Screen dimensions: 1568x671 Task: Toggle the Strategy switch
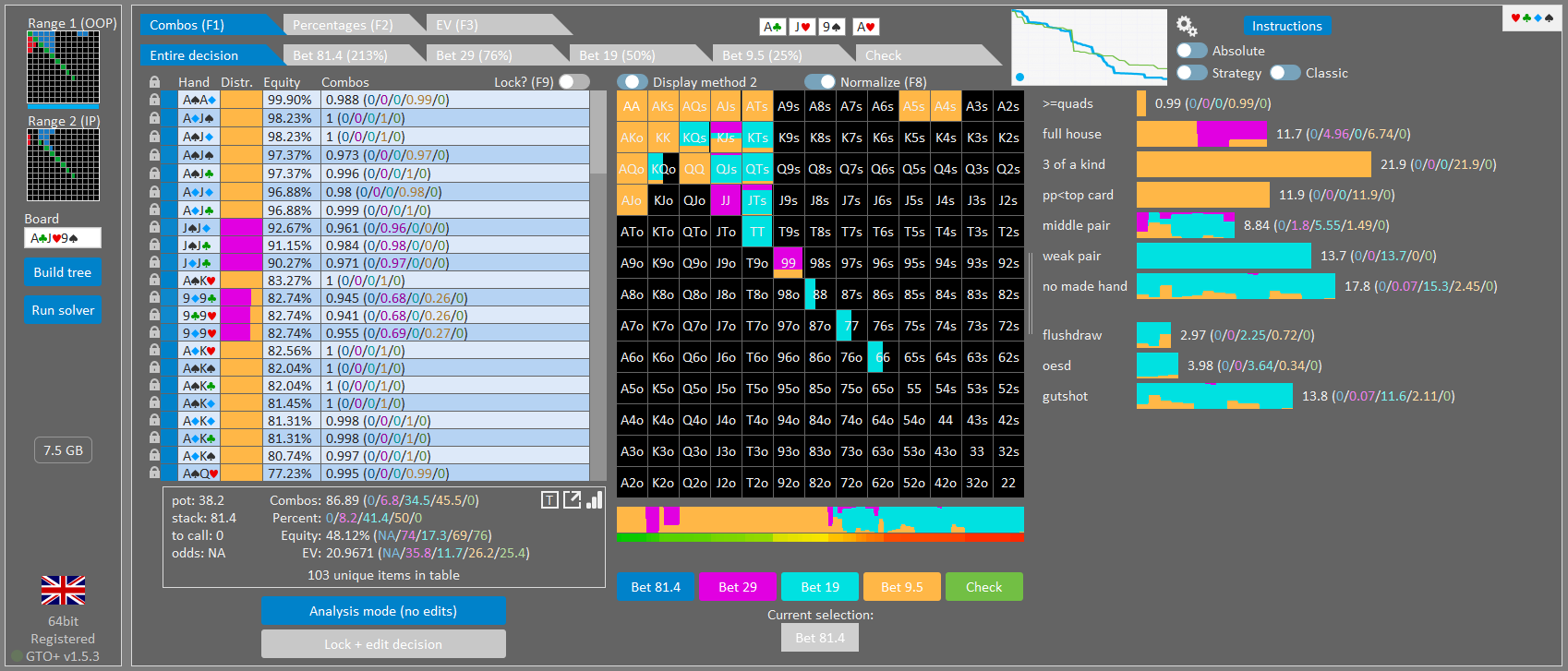(1192, 73)
